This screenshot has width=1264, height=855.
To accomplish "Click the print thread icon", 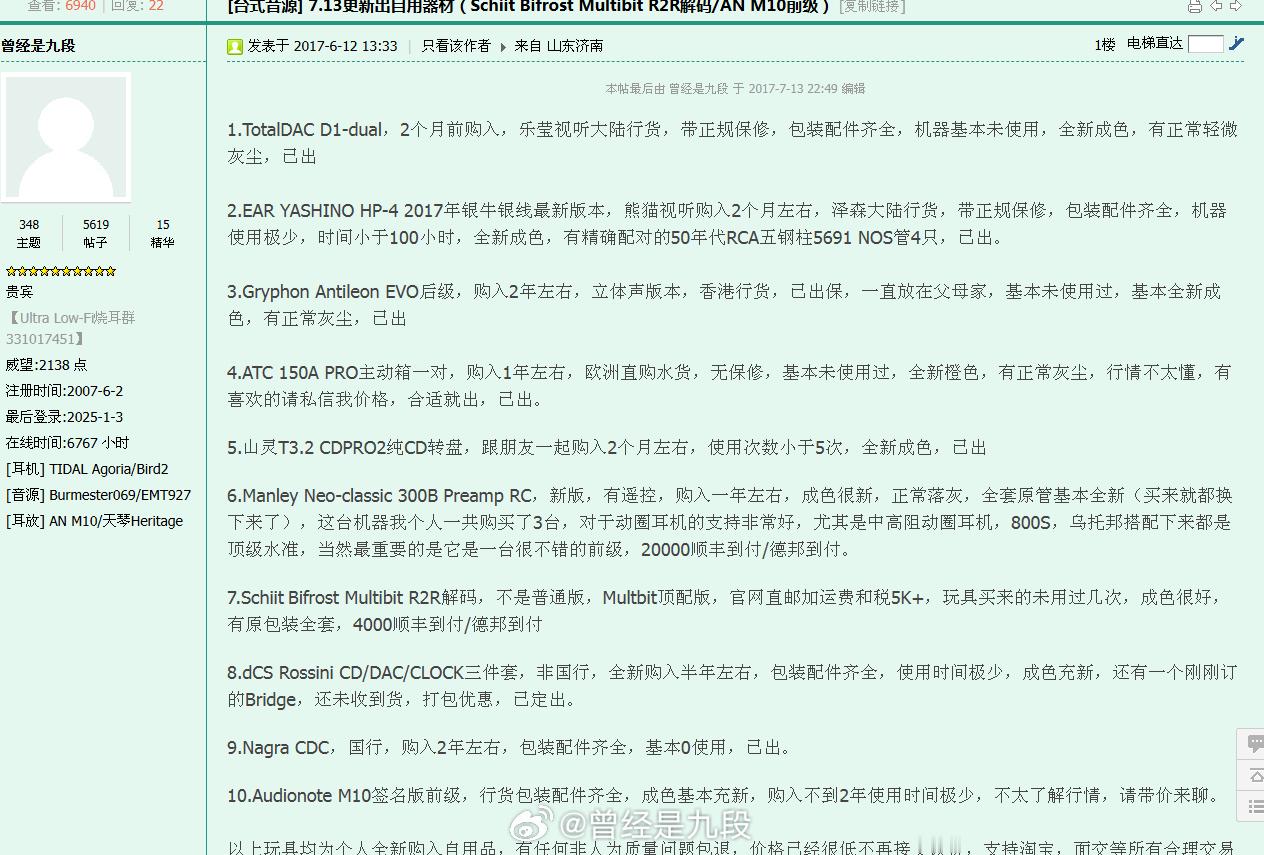I will [1195, 6].
